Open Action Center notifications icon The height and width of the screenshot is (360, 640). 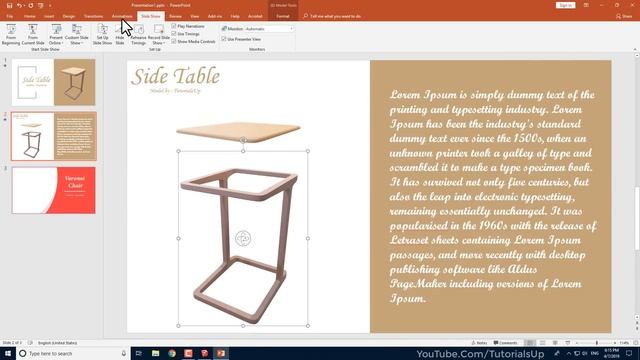[x=629, y=353]
